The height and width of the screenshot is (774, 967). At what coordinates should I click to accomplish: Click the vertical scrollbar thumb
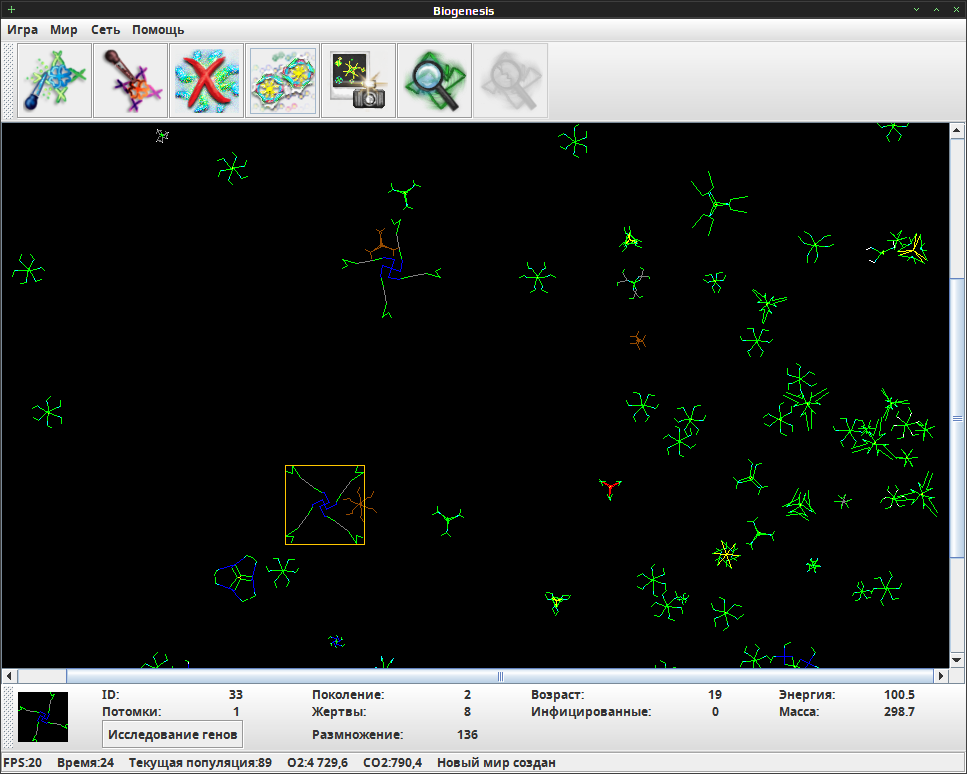click(957, 419)
